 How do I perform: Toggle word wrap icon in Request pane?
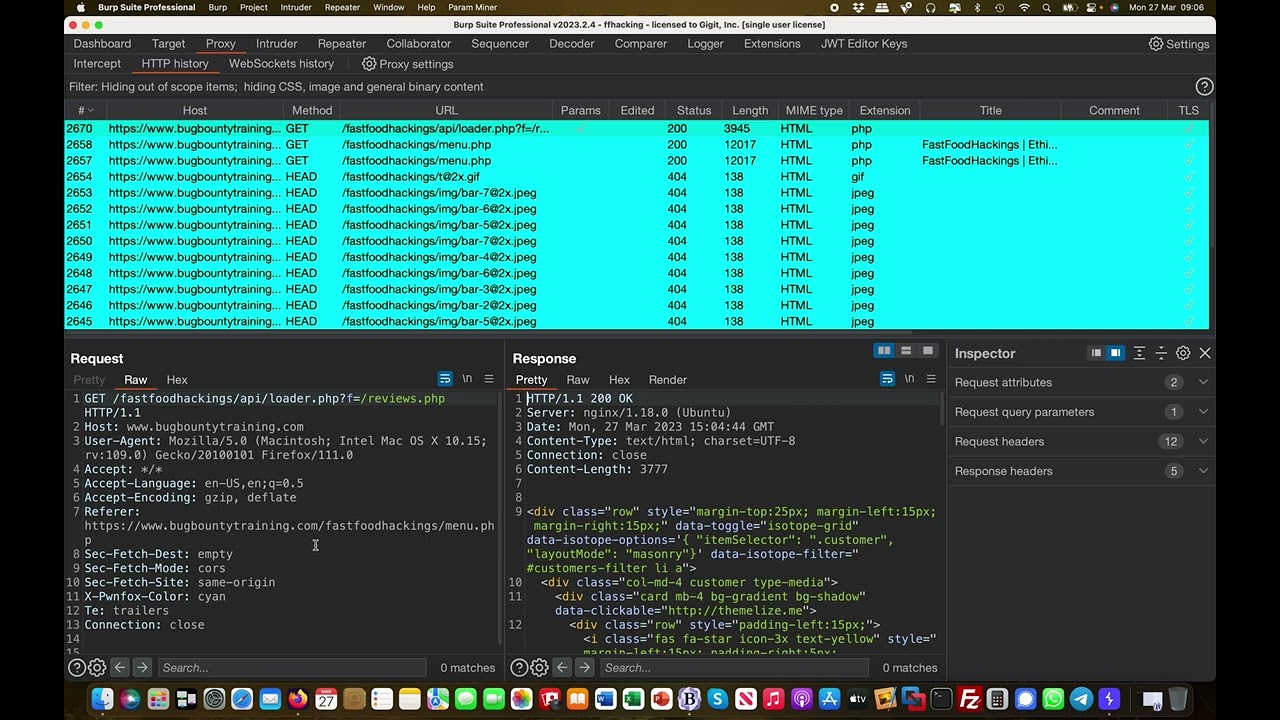pos(445,379)
